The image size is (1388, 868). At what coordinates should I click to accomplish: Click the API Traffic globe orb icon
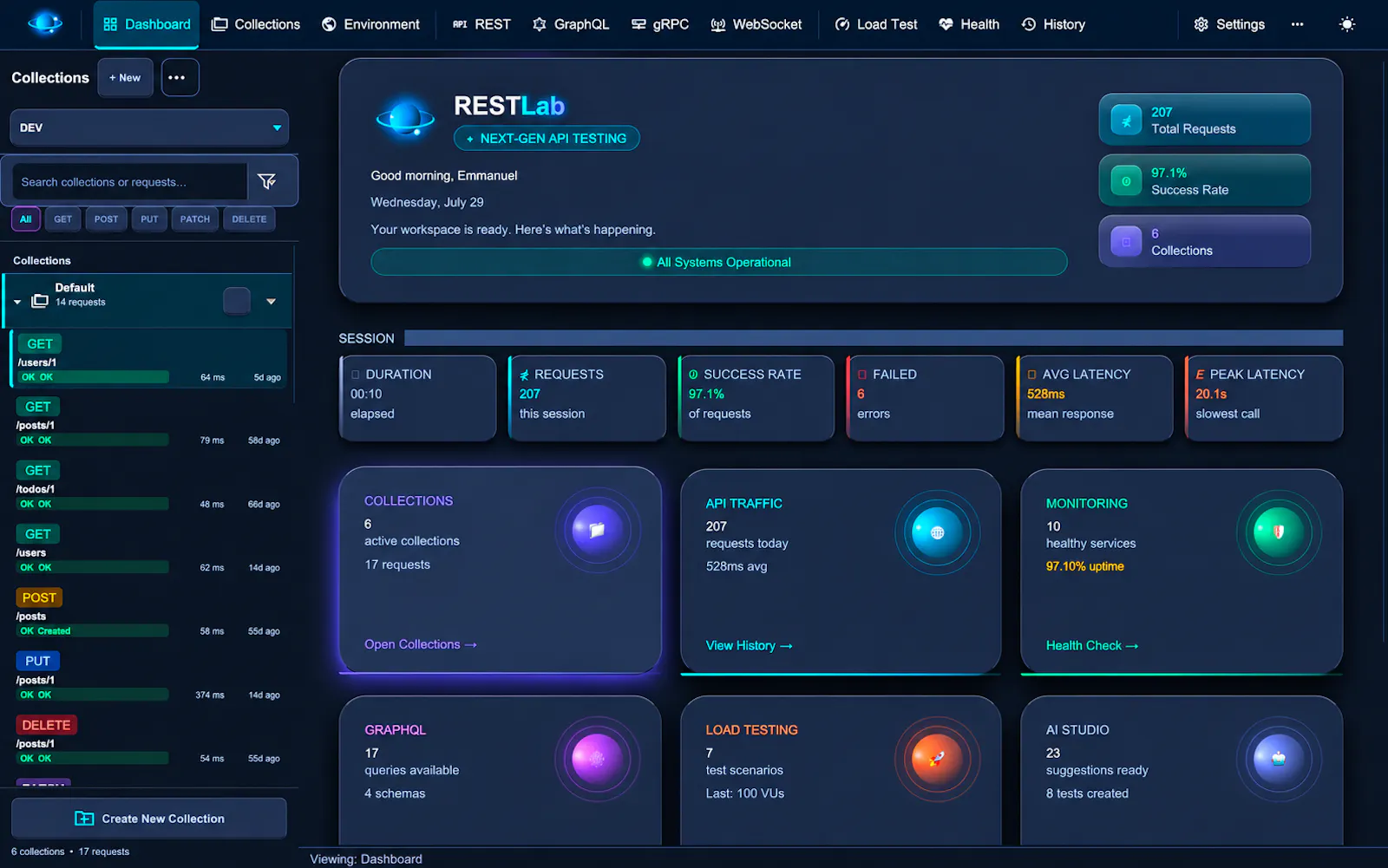[937, 532]
